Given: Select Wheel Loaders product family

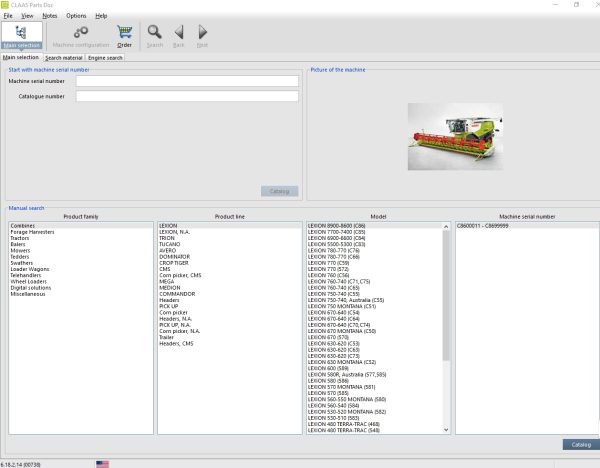Looking at the screenshot, I should coord(81,282).
